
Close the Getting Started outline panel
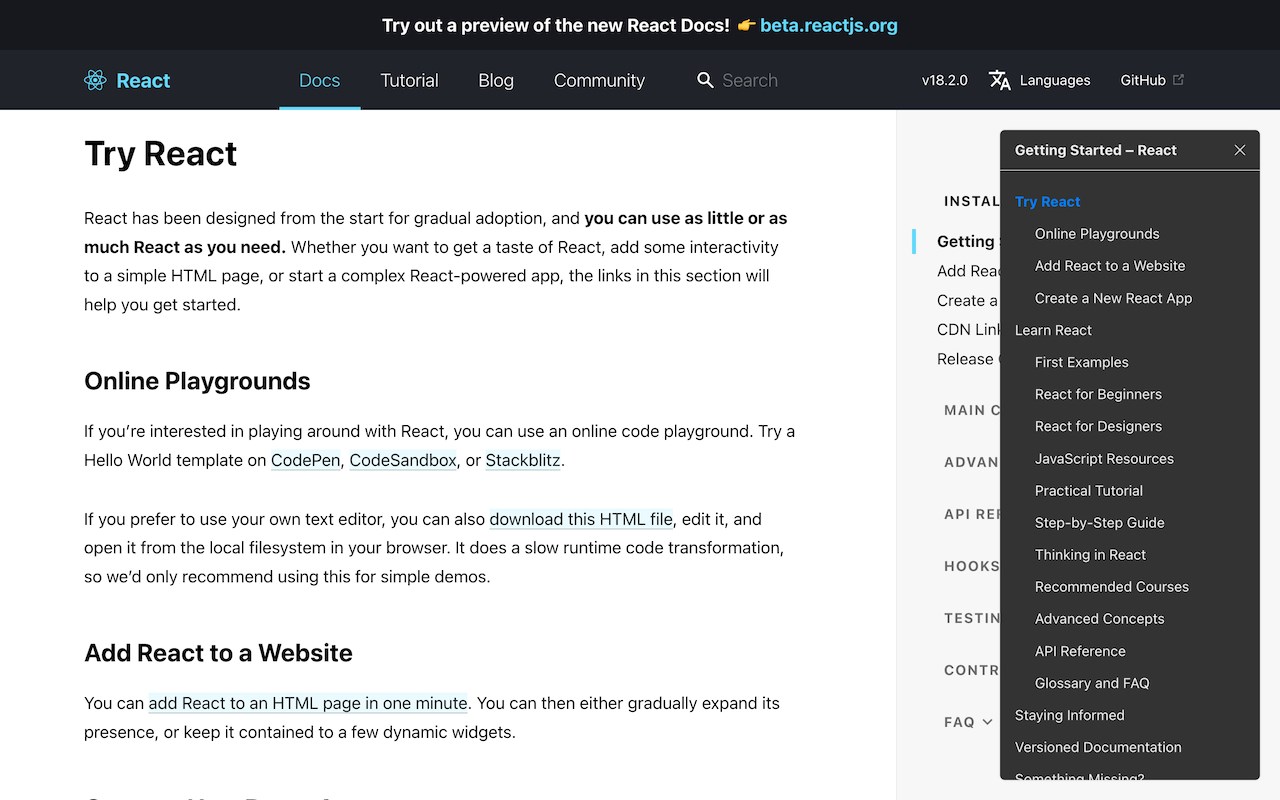1240,150
